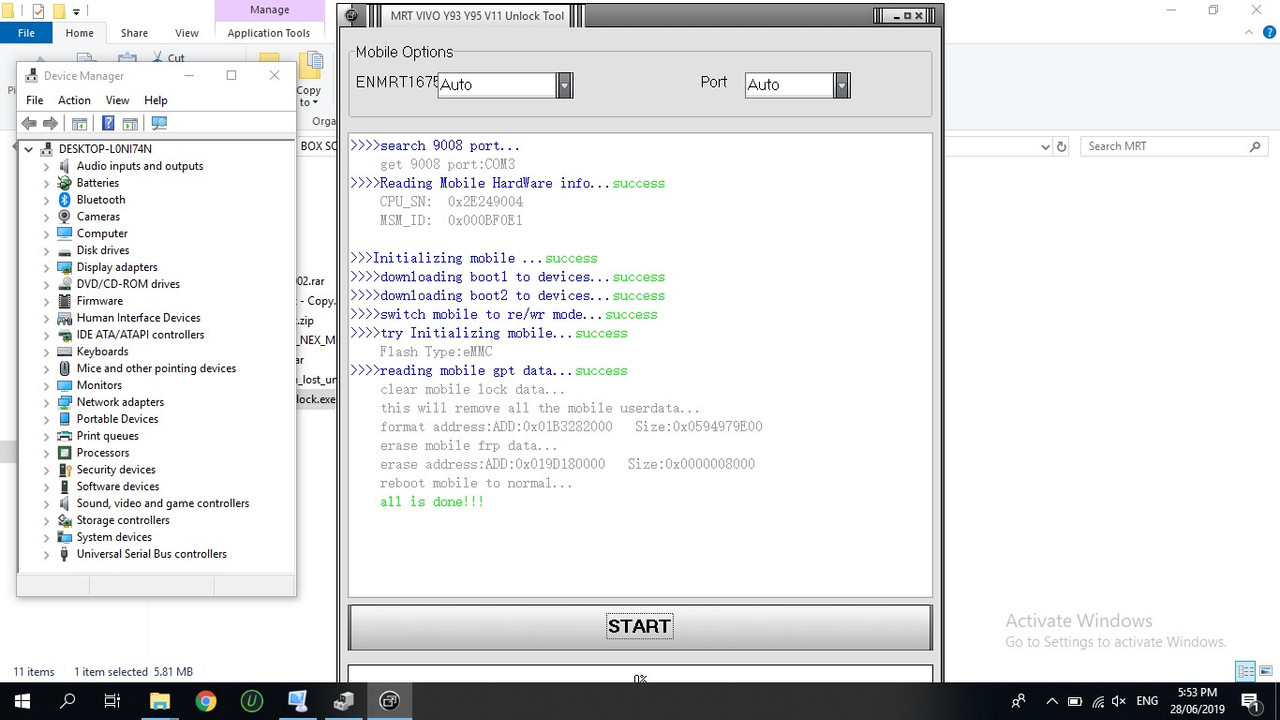Select IDE ATA/ATAPI controllers tree item

141,335
